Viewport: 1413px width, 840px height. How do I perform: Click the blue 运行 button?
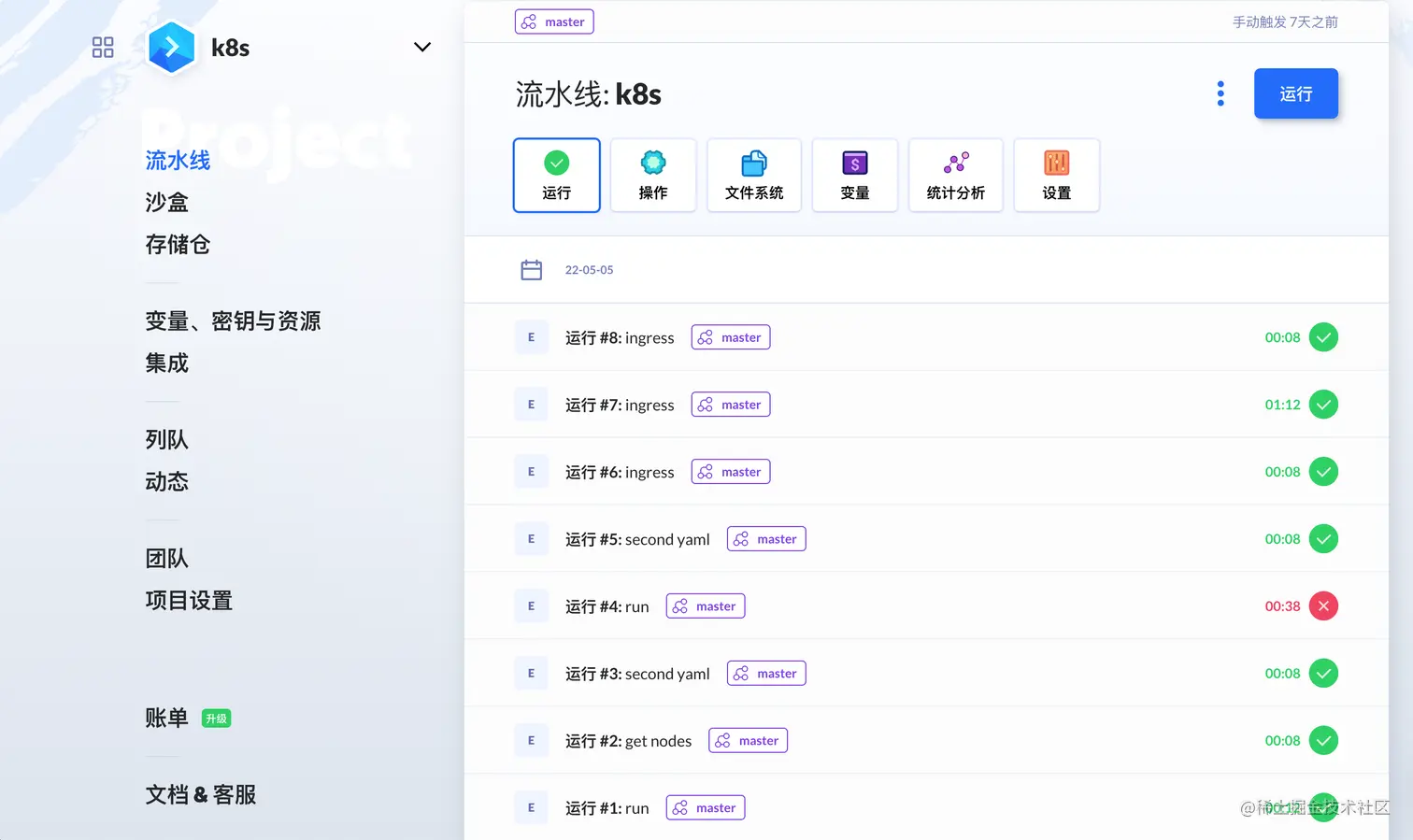[1295, 93]
